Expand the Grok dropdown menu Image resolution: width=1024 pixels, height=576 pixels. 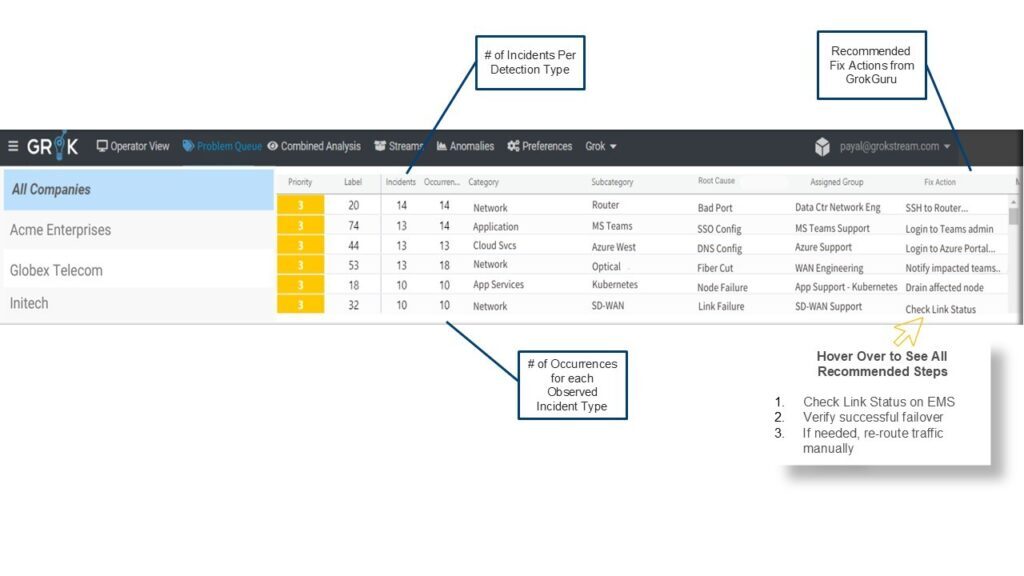coord(600,146)
